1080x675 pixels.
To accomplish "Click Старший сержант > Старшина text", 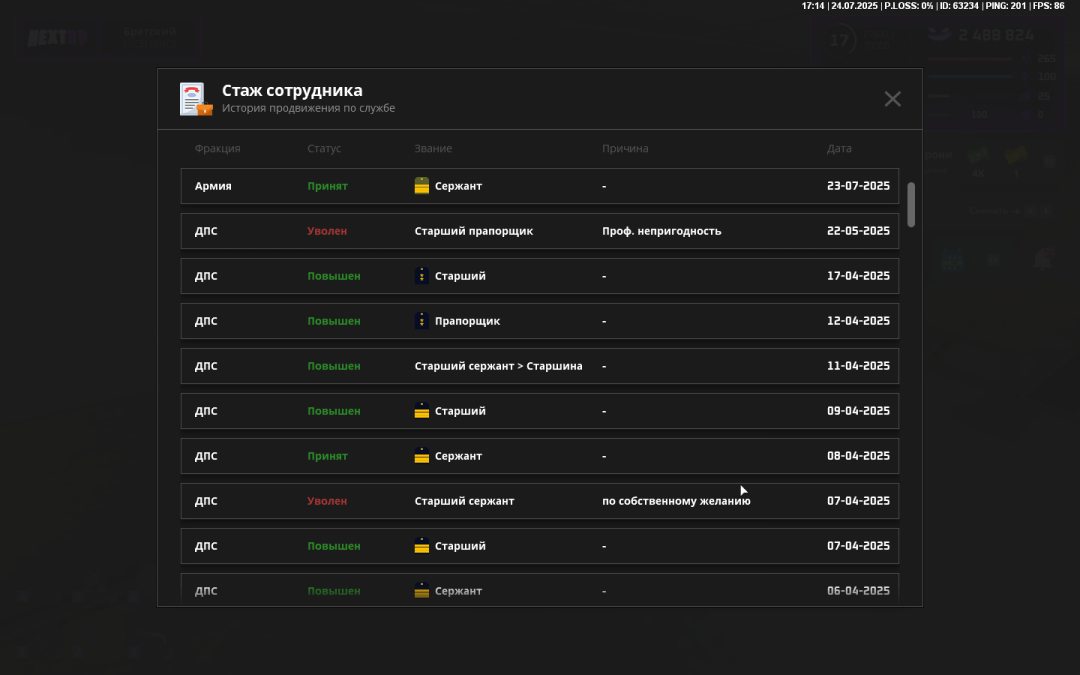I will [x=499, y=366].
